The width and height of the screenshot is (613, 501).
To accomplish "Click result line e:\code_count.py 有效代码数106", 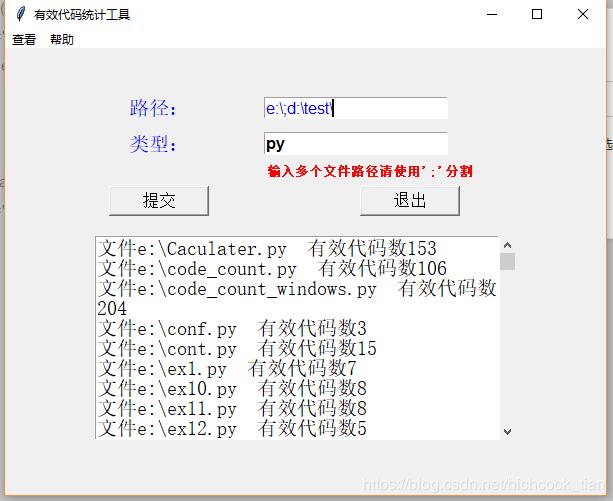I will (x=272, y=268).
